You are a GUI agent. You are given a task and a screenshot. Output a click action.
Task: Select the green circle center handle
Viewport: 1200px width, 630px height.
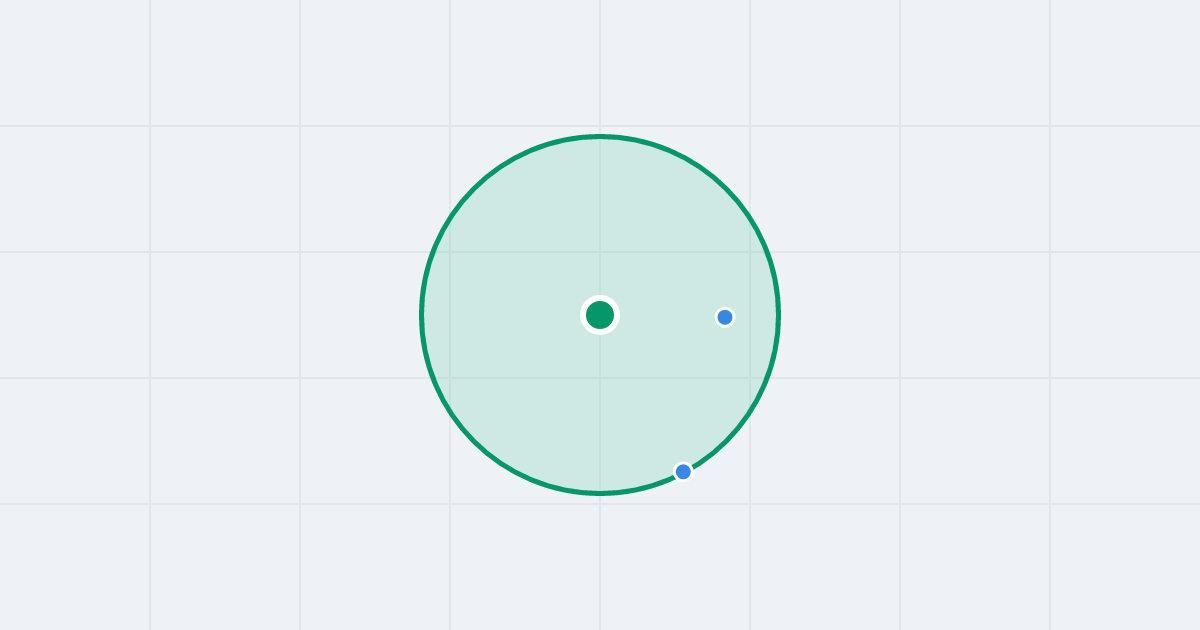(x=600, y=315)
